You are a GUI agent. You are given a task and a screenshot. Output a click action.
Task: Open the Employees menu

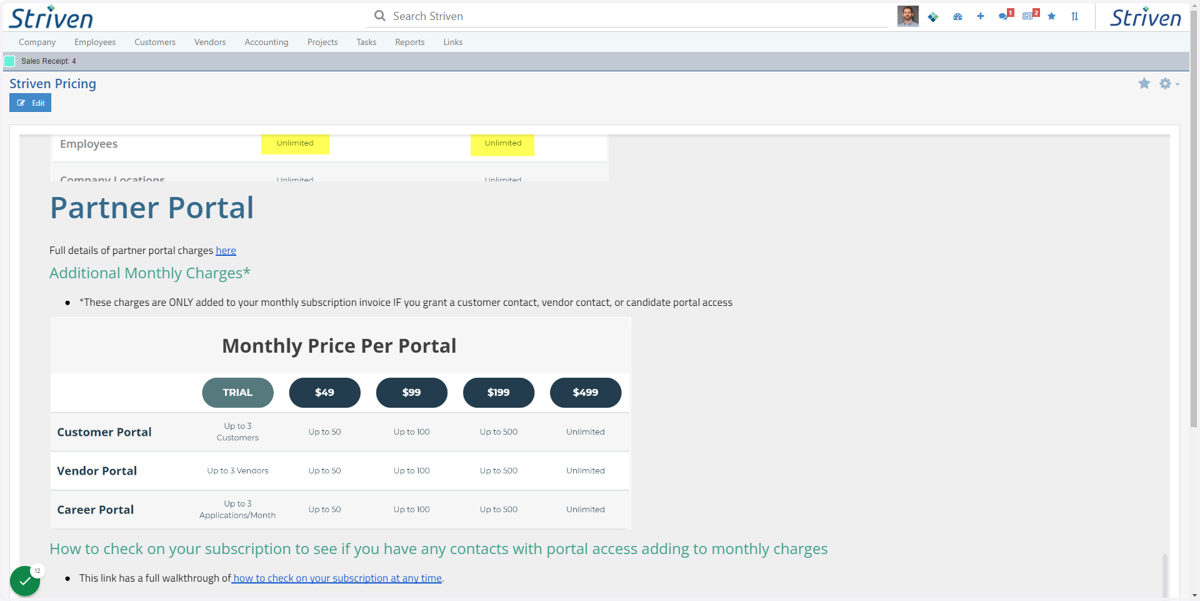coord(95,42)
